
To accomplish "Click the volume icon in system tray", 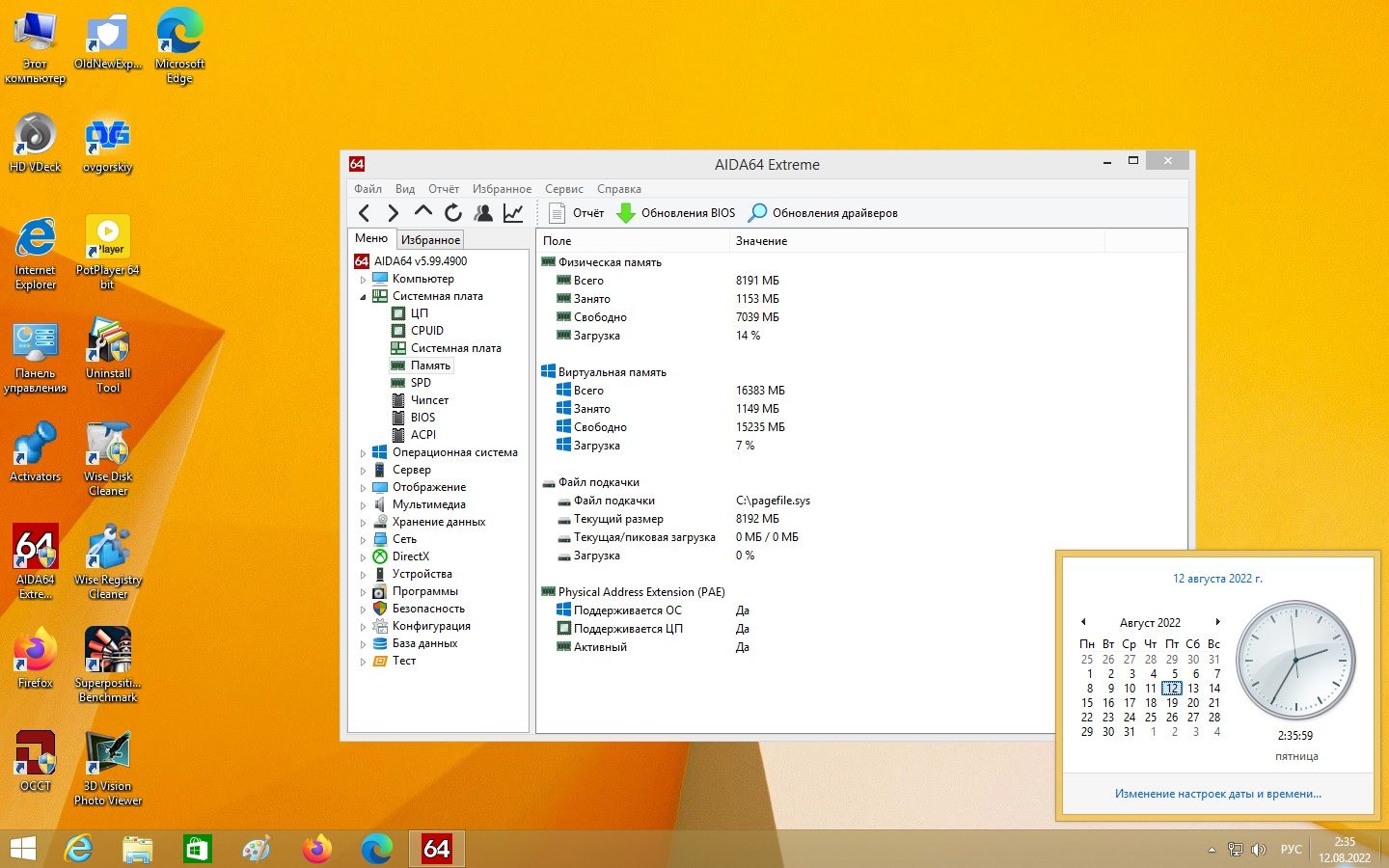I will click(x=1258, y=850).
